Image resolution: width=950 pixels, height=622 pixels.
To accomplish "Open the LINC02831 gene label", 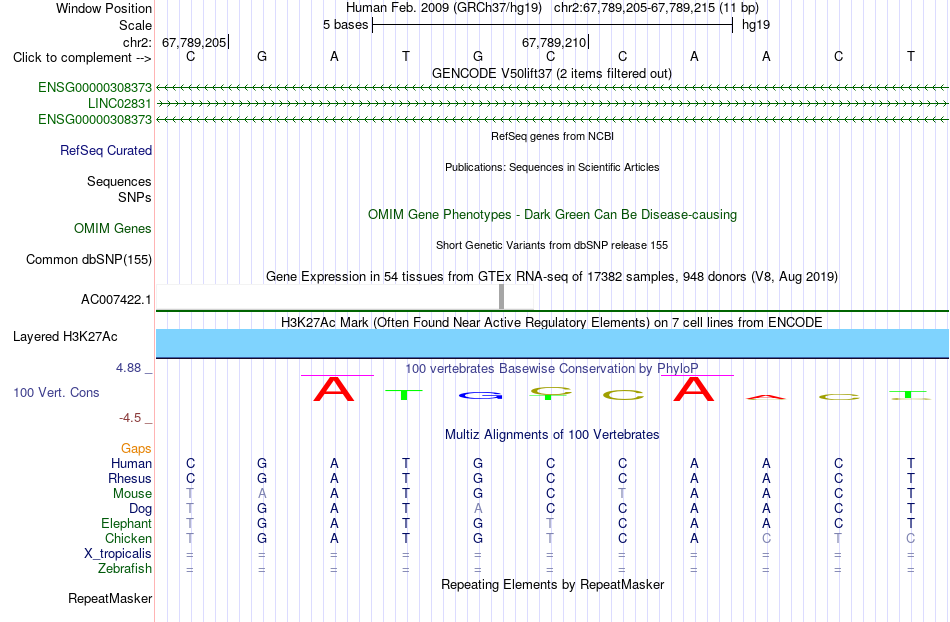I will click(x=119, y=104).
